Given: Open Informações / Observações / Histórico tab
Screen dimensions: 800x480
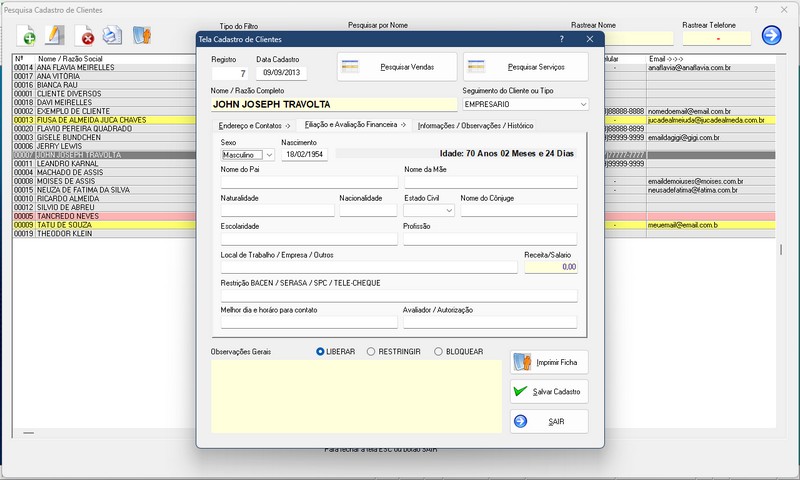Looking at the screenshot, I should click(475, 126).
